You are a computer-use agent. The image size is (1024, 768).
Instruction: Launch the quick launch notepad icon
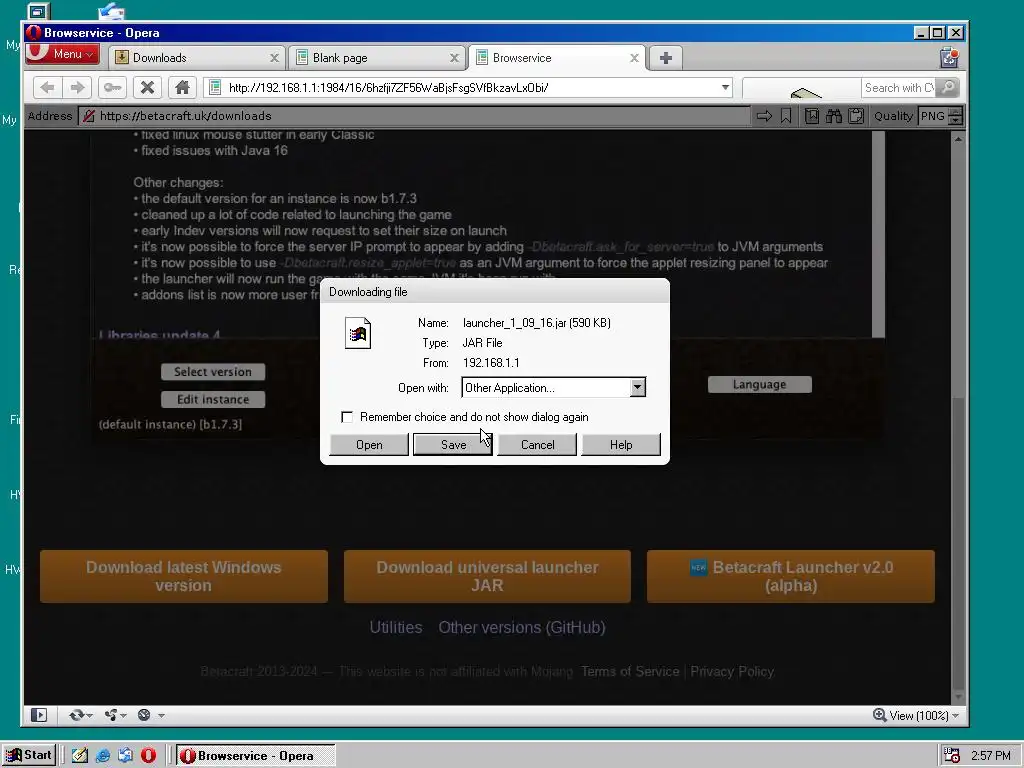80,756
